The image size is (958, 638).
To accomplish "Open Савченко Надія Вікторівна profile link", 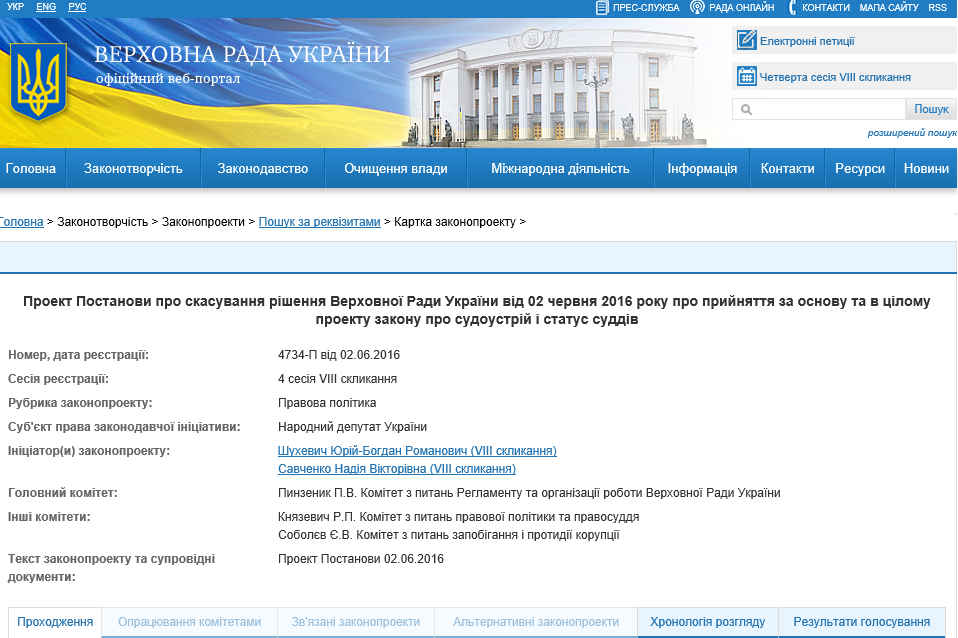I will tap(397, 468).
